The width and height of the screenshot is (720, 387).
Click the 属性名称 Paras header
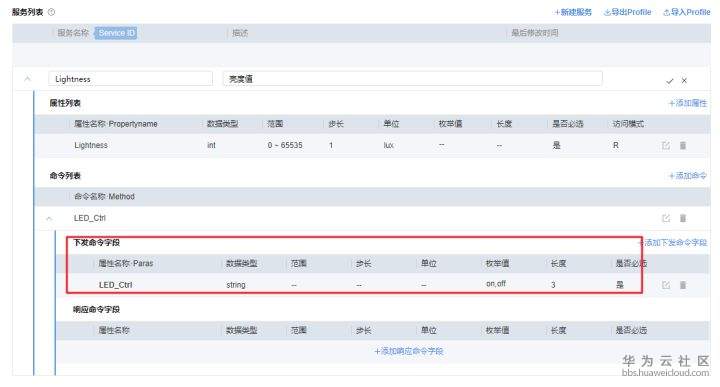[x=126, y=264]
